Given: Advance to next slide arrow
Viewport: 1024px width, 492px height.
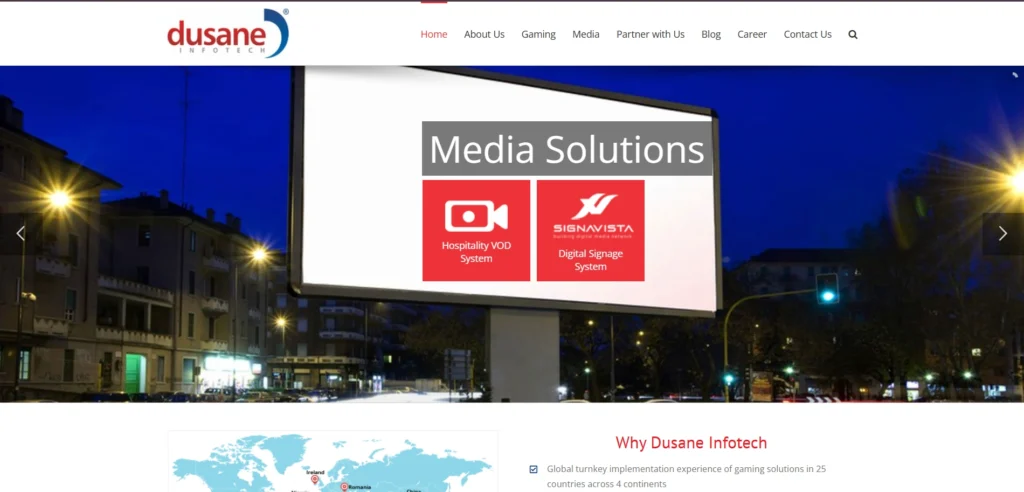Looking at the screenshot, I should (1002, 233).
